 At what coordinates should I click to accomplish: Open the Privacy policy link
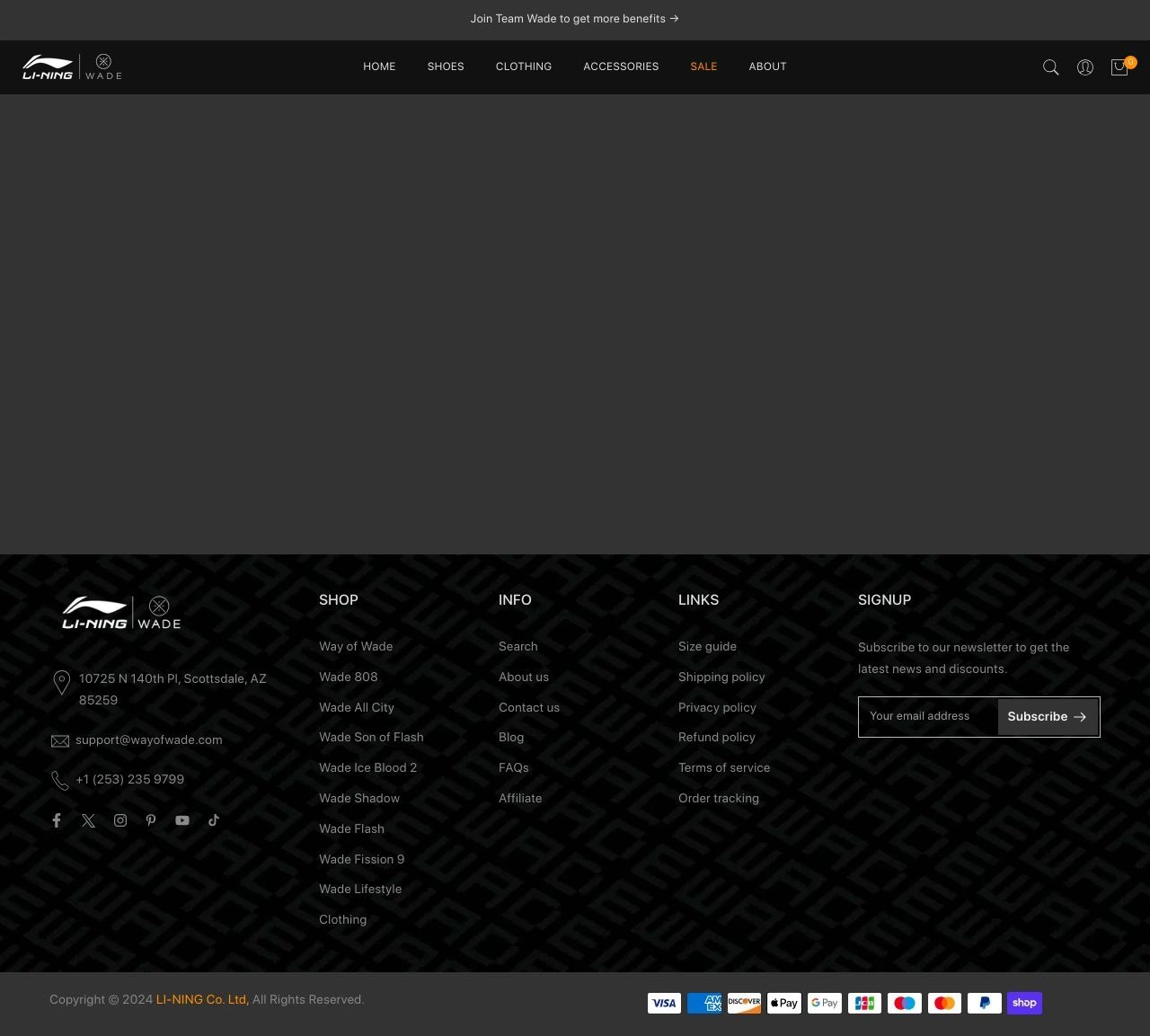pos(717,708)
